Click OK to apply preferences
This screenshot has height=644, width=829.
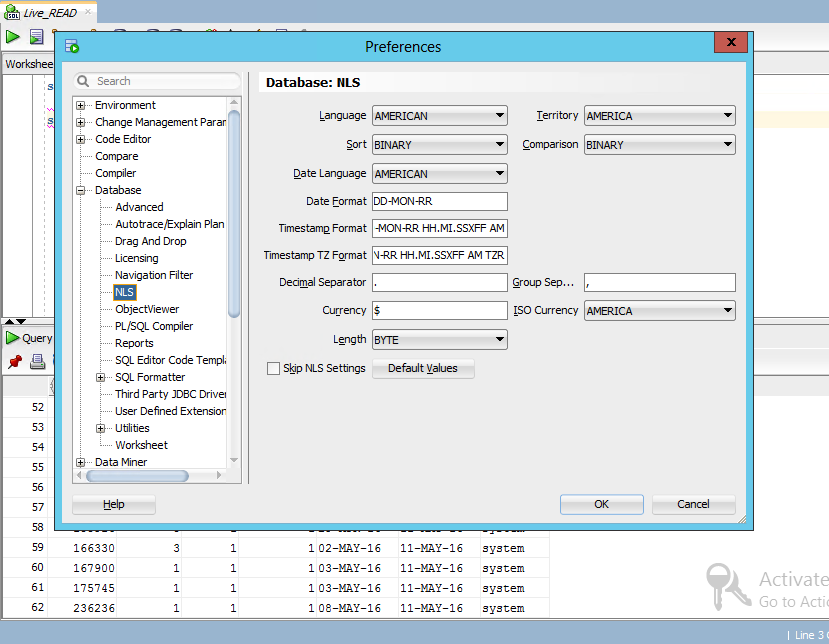(602, 504)
